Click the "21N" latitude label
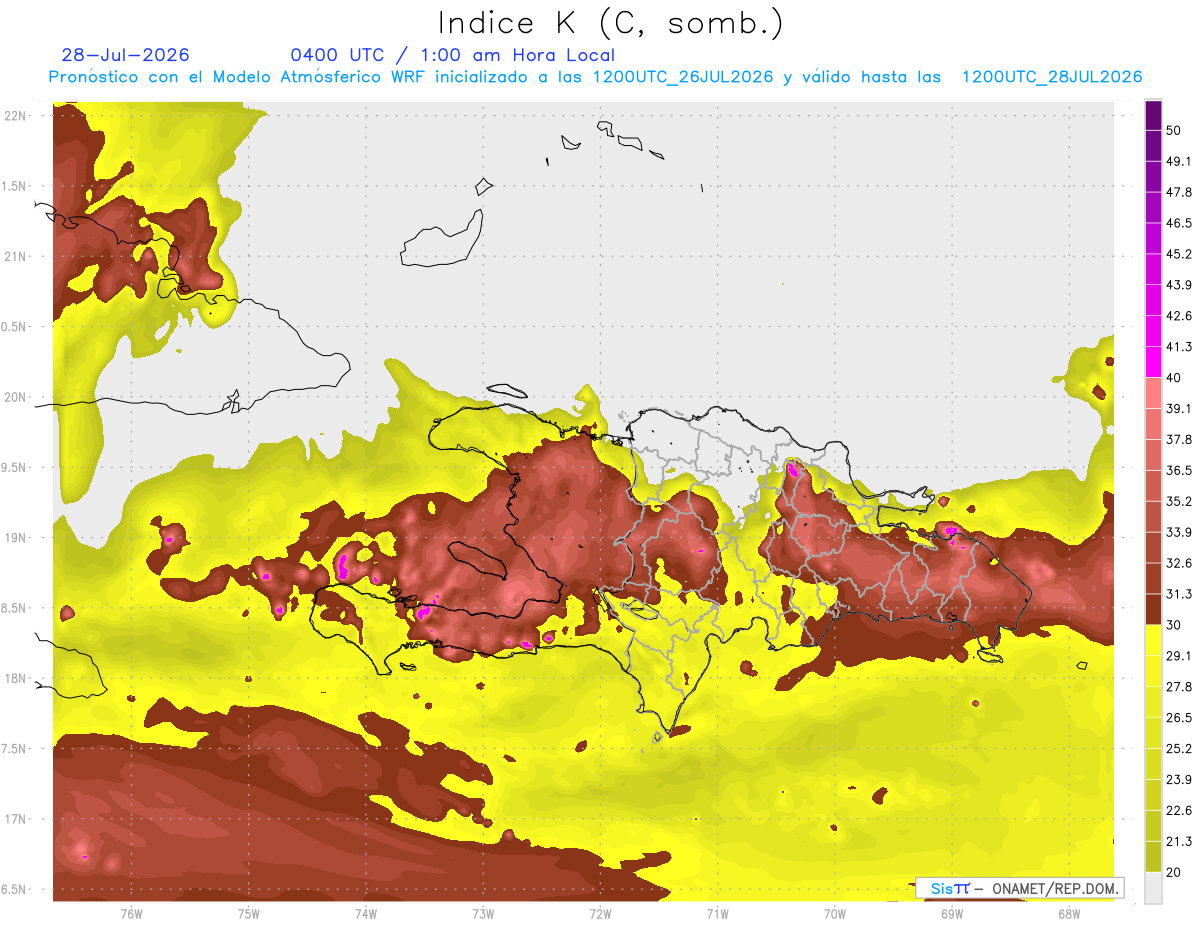This screenshot has width=1200, height=927. coord(15,256)
